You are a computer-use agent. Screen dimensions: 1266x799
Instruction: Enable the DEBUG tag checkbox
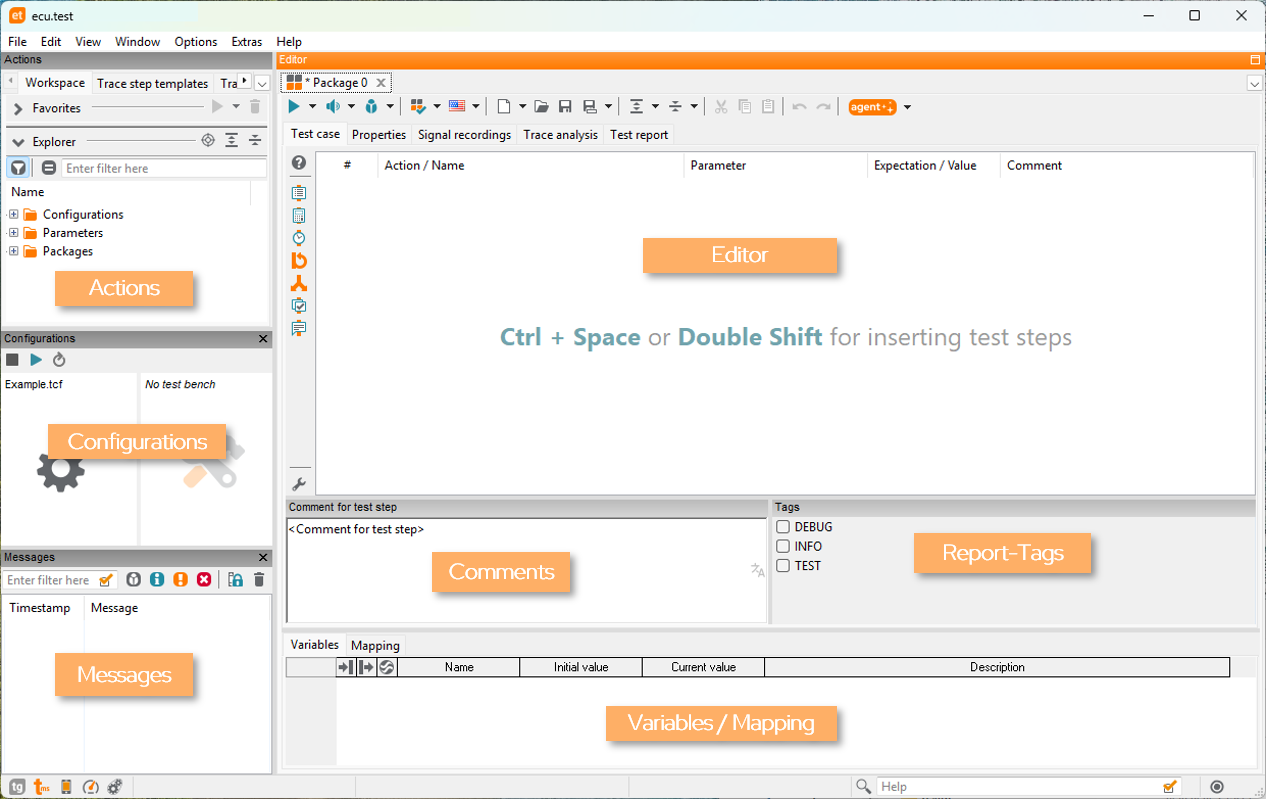tap(783, 527)
